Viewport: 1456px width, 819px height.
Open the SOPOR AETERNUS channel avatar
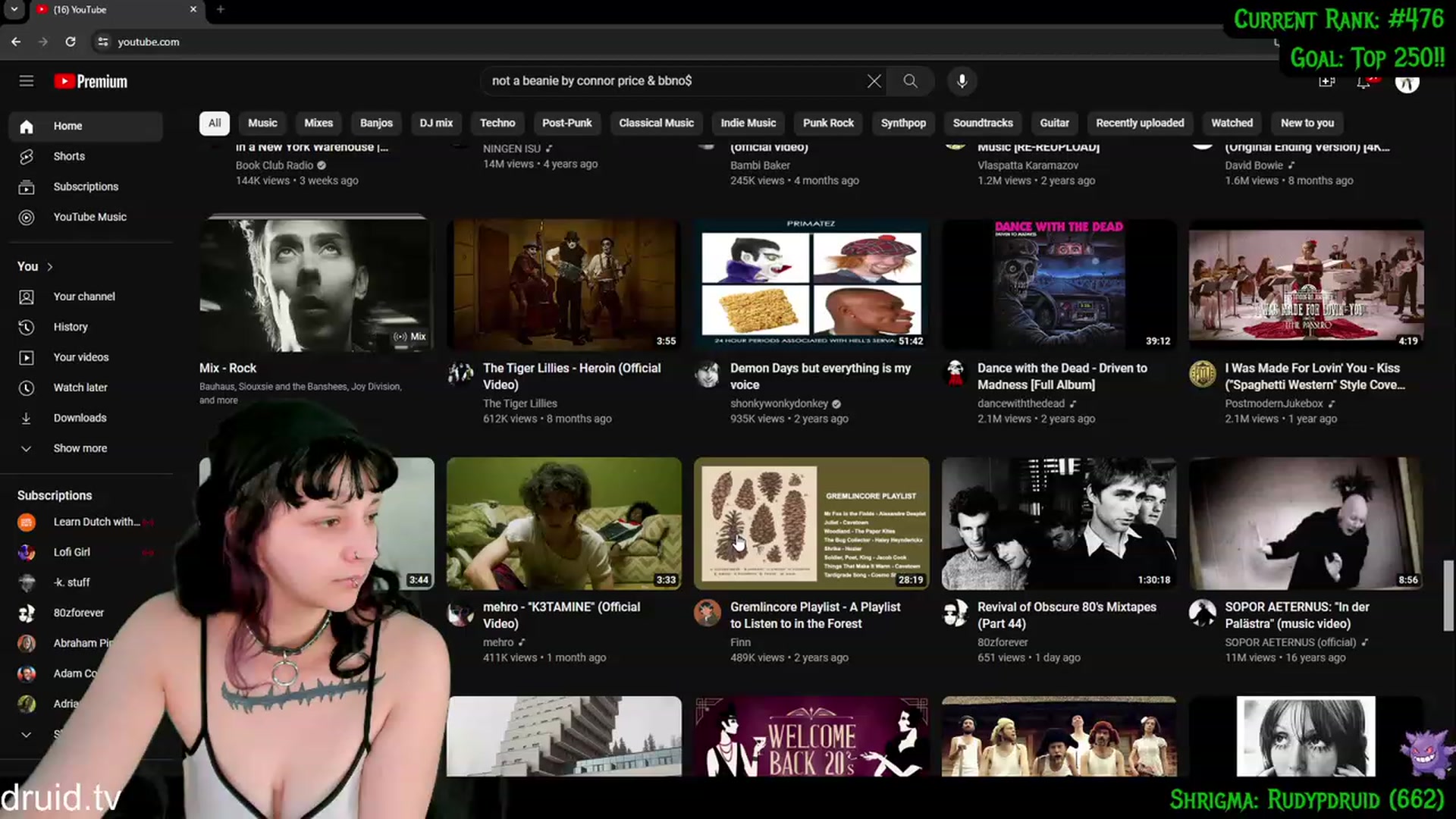[1202, 613]
